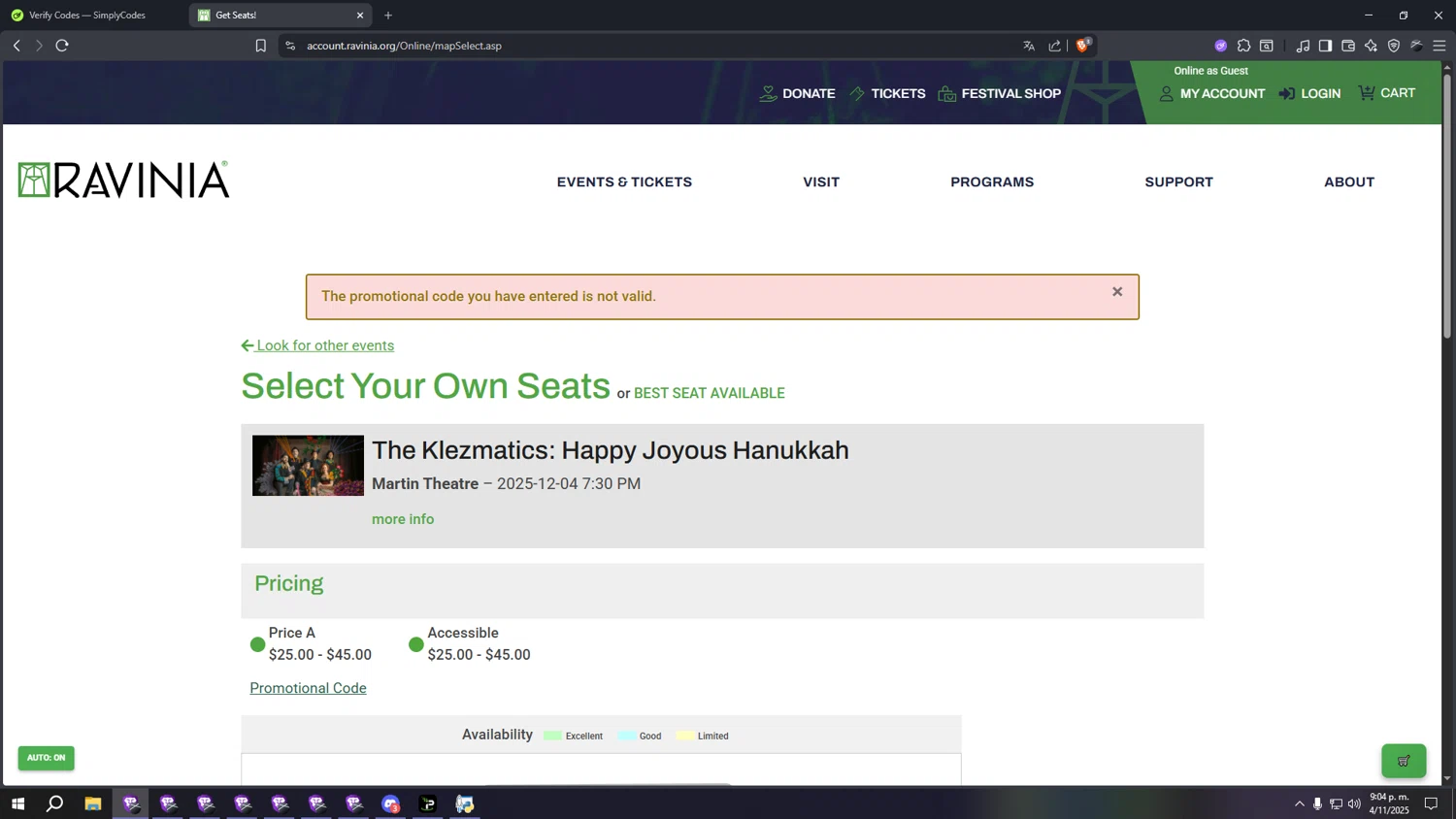Click the Ravinia logo

point(123,180)
